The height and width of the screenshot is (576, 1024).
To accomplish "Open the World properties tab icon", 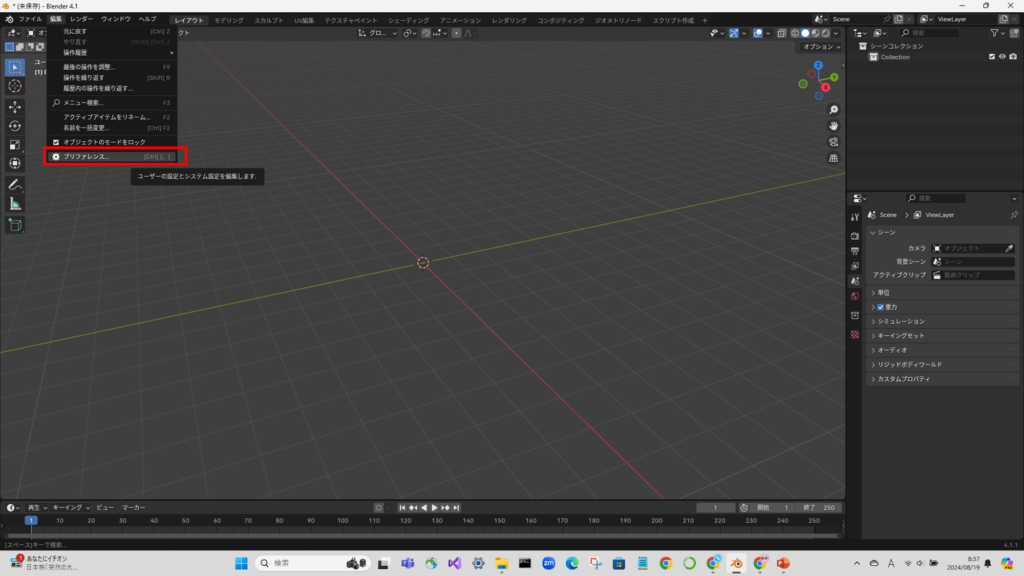I will click(x=855, y=297).
